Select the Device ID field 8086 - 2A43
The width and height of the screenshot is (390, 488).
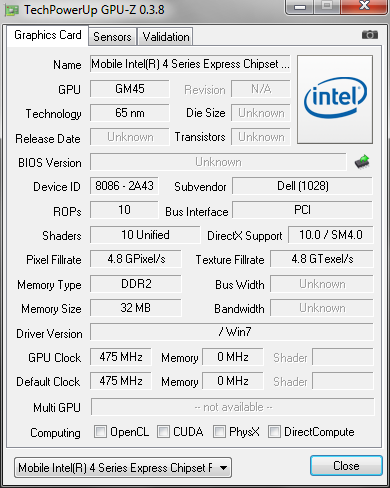124,186
